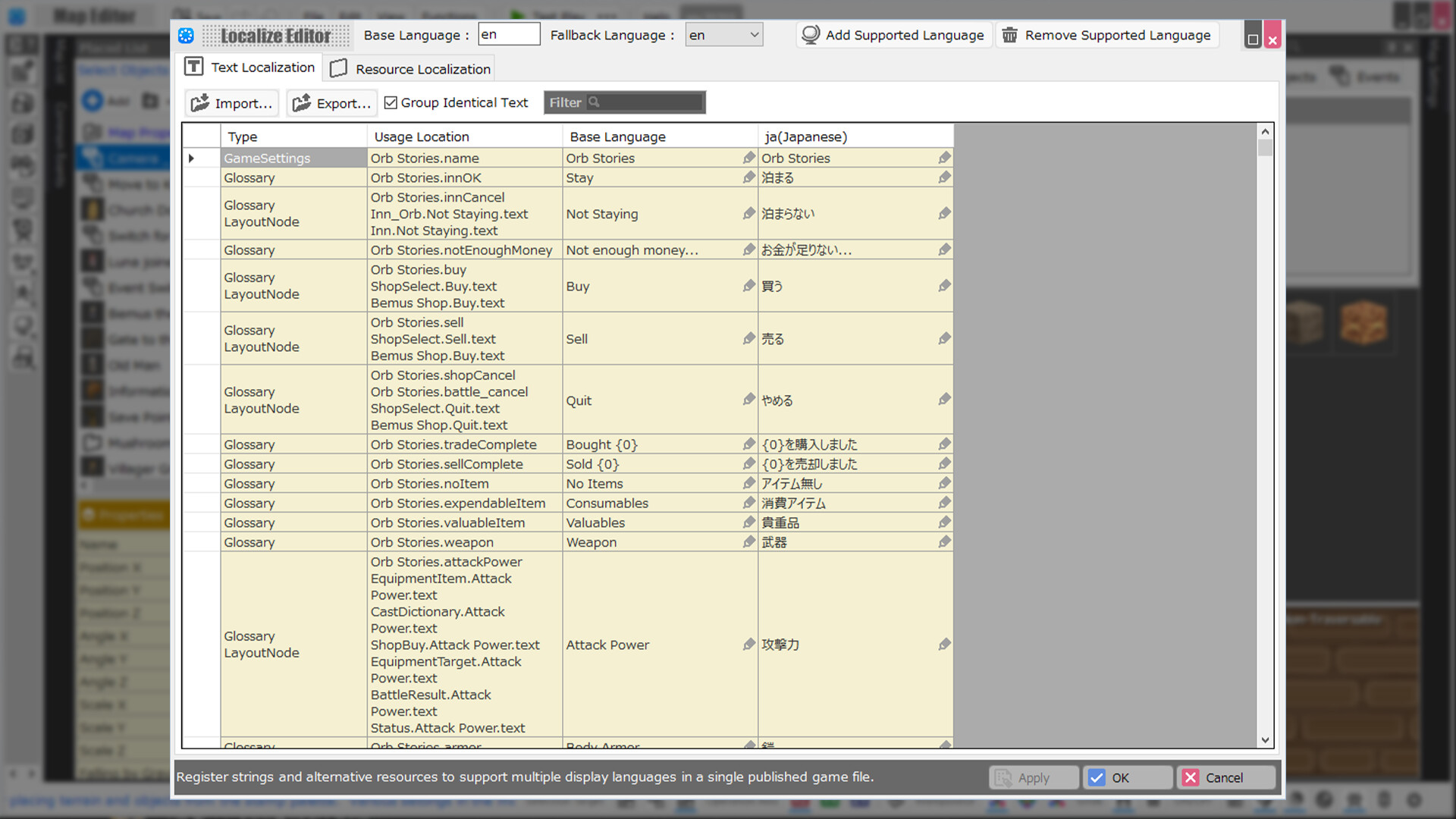The height and width of the screenshot is (819, 1456).
Task: Click inside the Base Language input field
Action: (x=508, y=34)
